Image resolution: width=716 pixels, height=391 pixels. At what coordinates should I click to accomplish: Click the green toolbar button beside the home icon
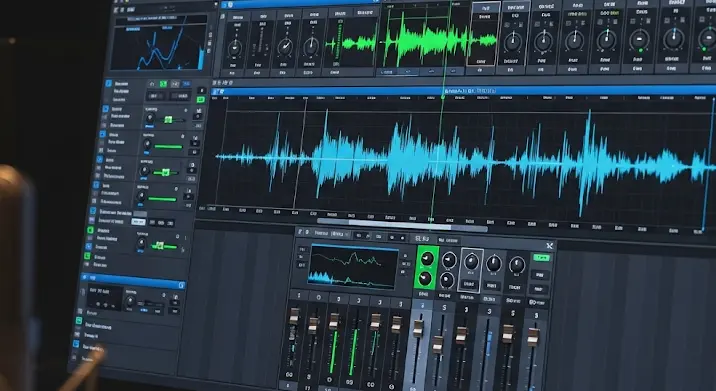(163, 84)
